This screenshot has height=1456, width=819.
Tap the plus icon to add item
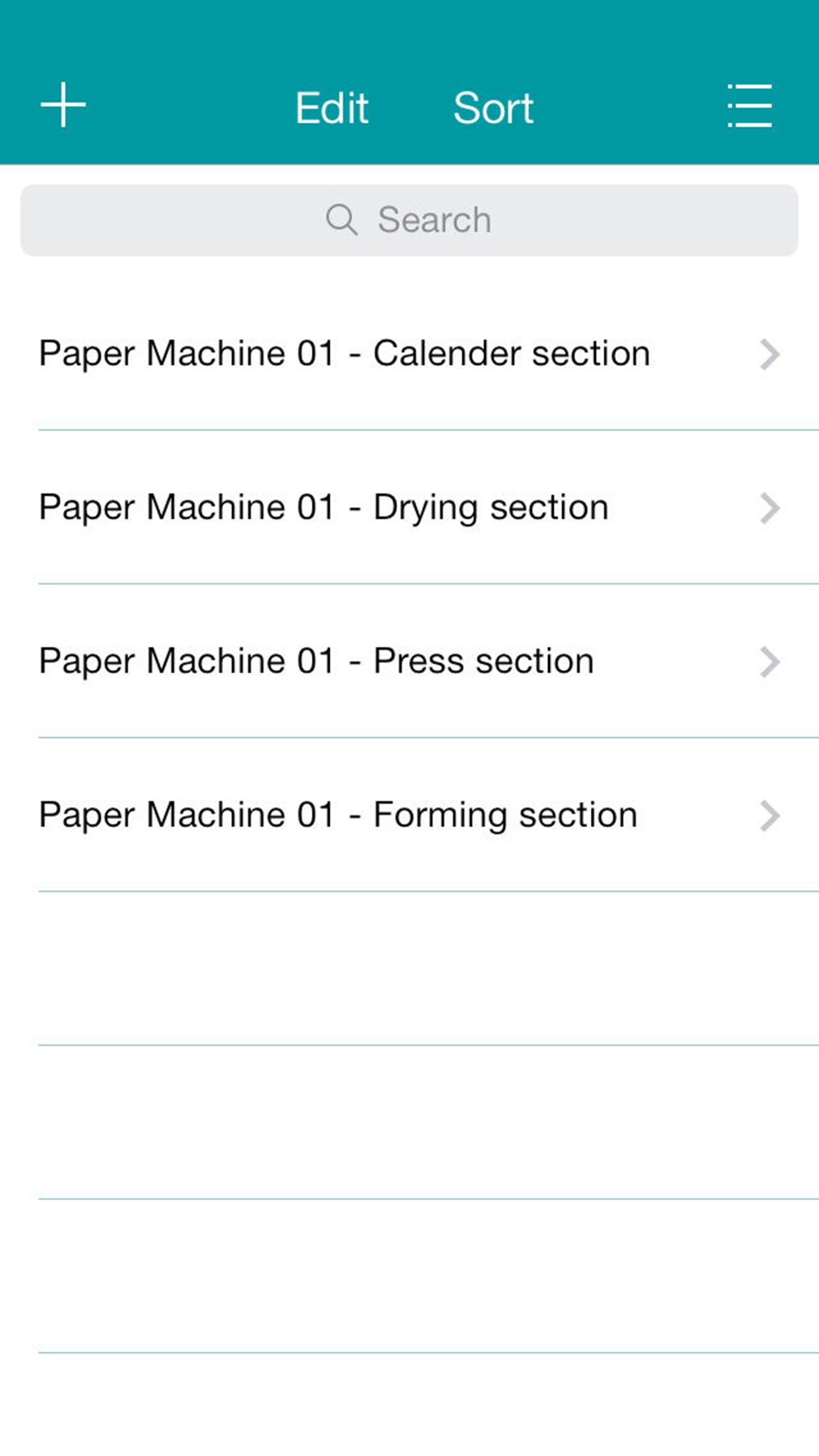click(63, 105)
